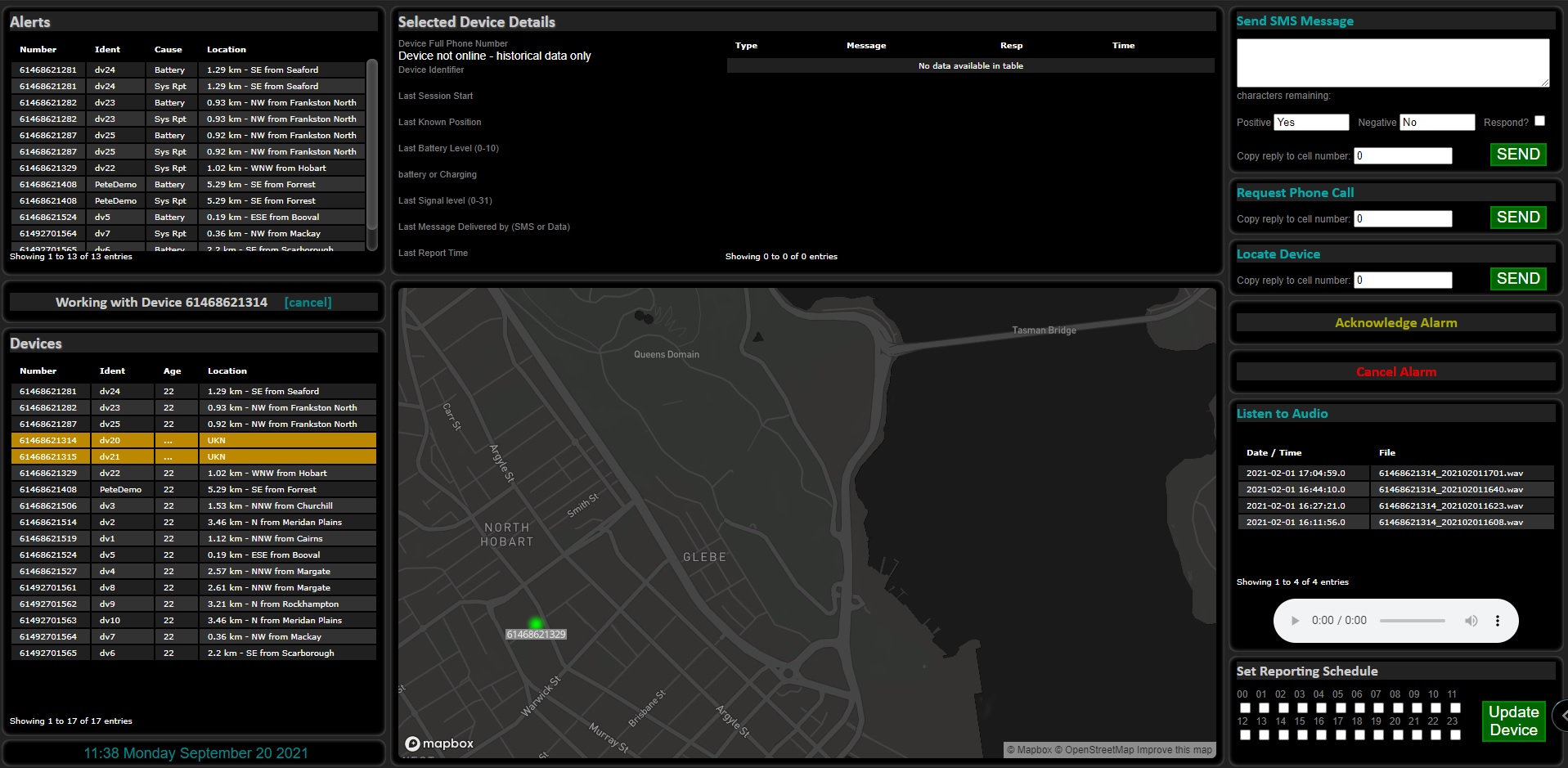Sort Alerts table by Cause column
The height and width of the screenshot is (768, 1568).
(168, 50)
